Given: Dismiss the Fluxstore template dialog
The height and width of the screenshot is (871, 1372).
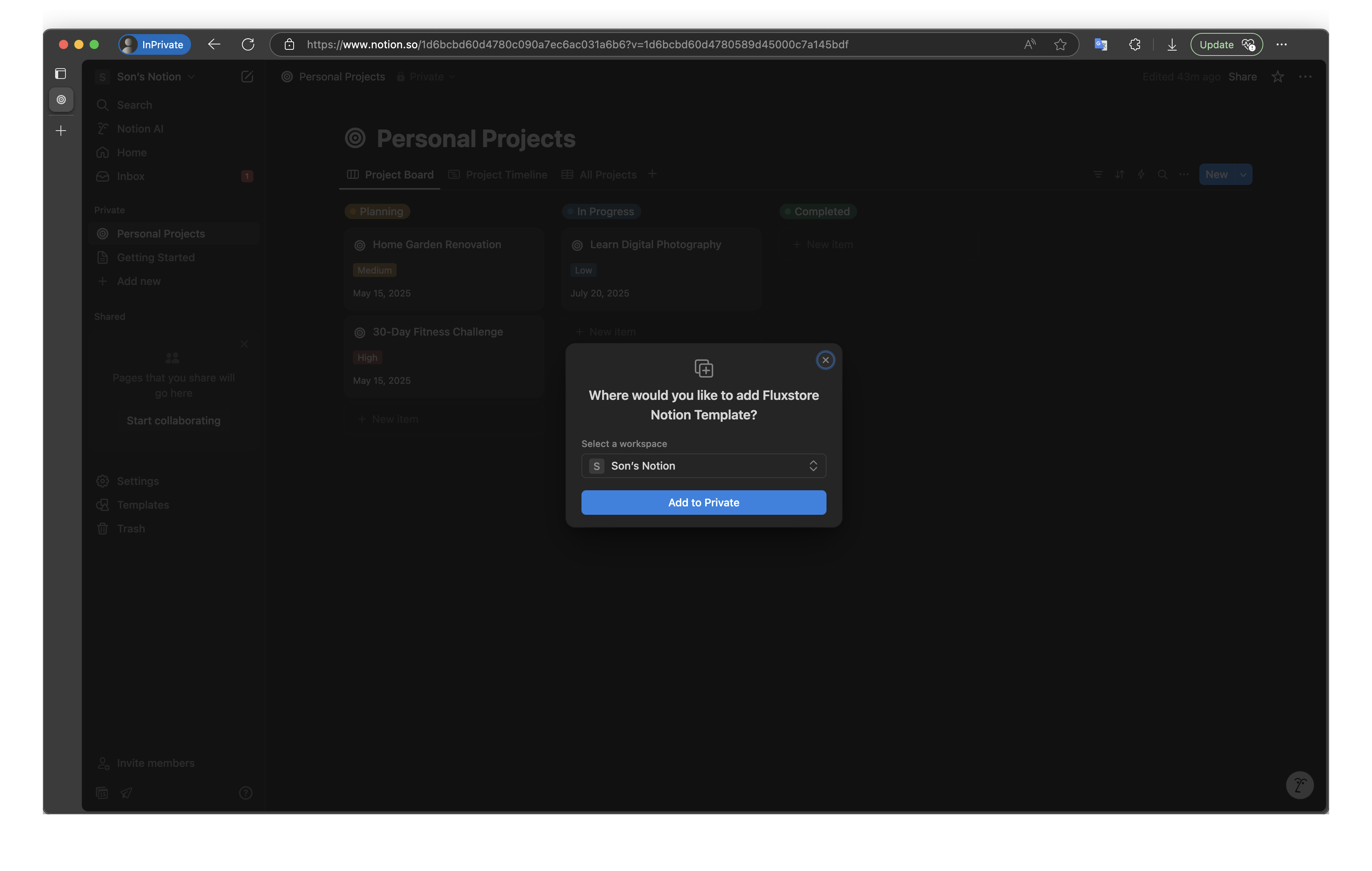Looking at the screenshot, I should click(825, 360).
